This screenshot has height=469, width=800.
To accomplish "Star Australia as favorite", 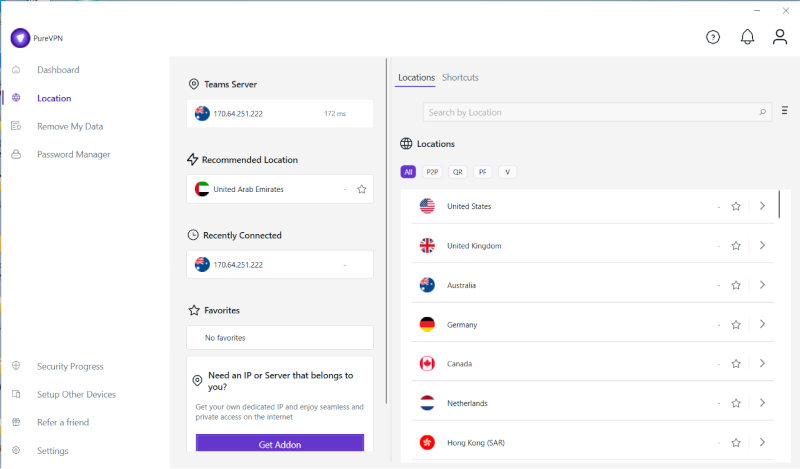I will (x=736, y=285).
